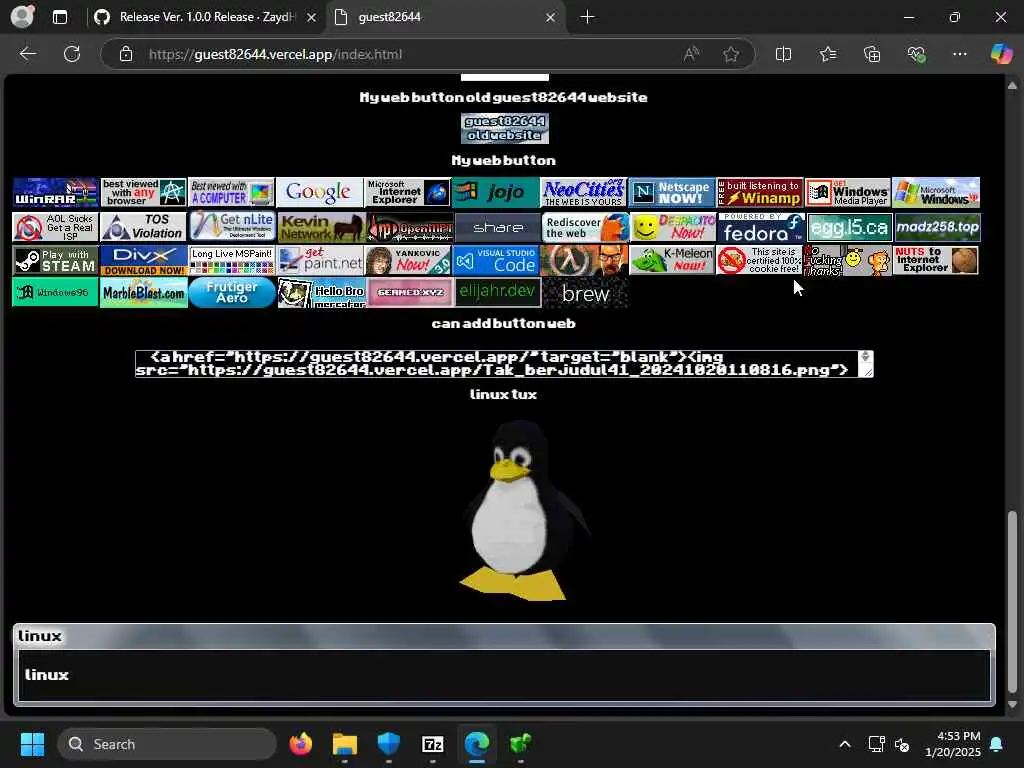Click the green Windows96 web button
This screenshot has height=768, width=1024.
pyautogui.click(x=56, y=293)
